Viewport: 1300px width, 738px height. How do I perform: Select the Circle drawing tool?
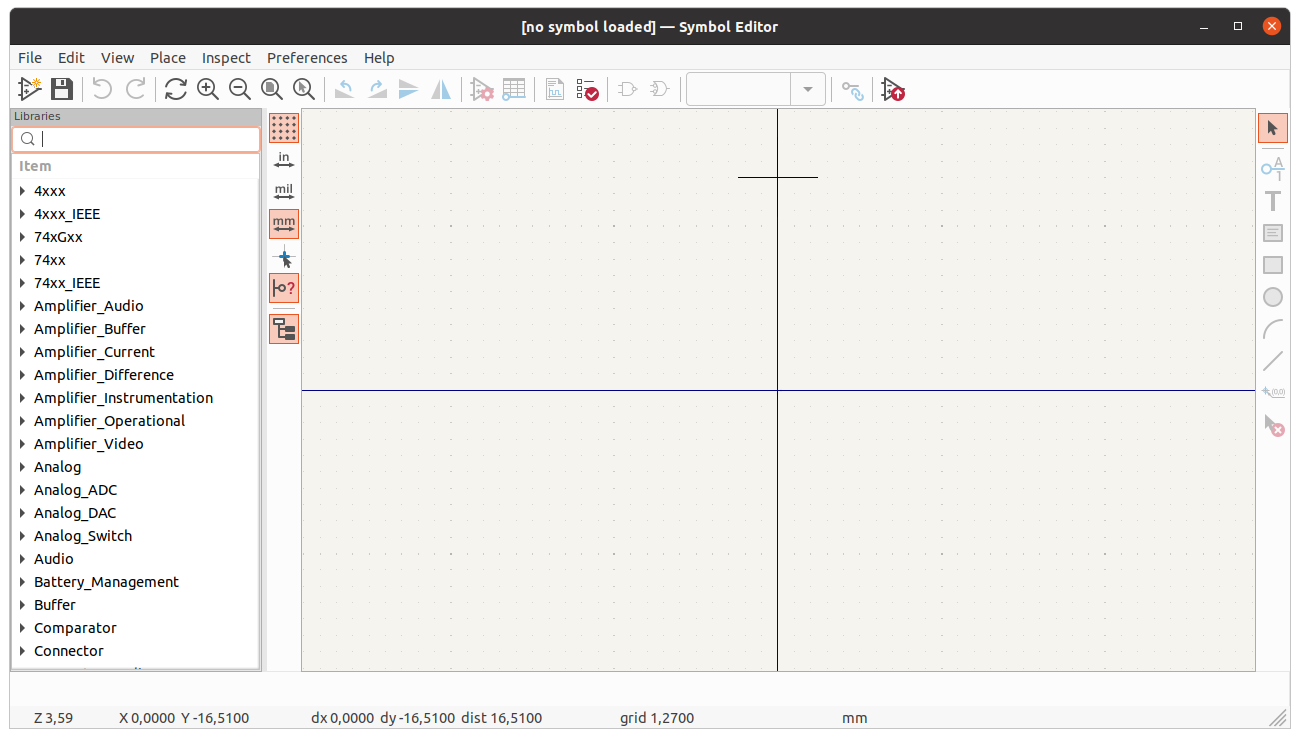(x=1272, y=297)
